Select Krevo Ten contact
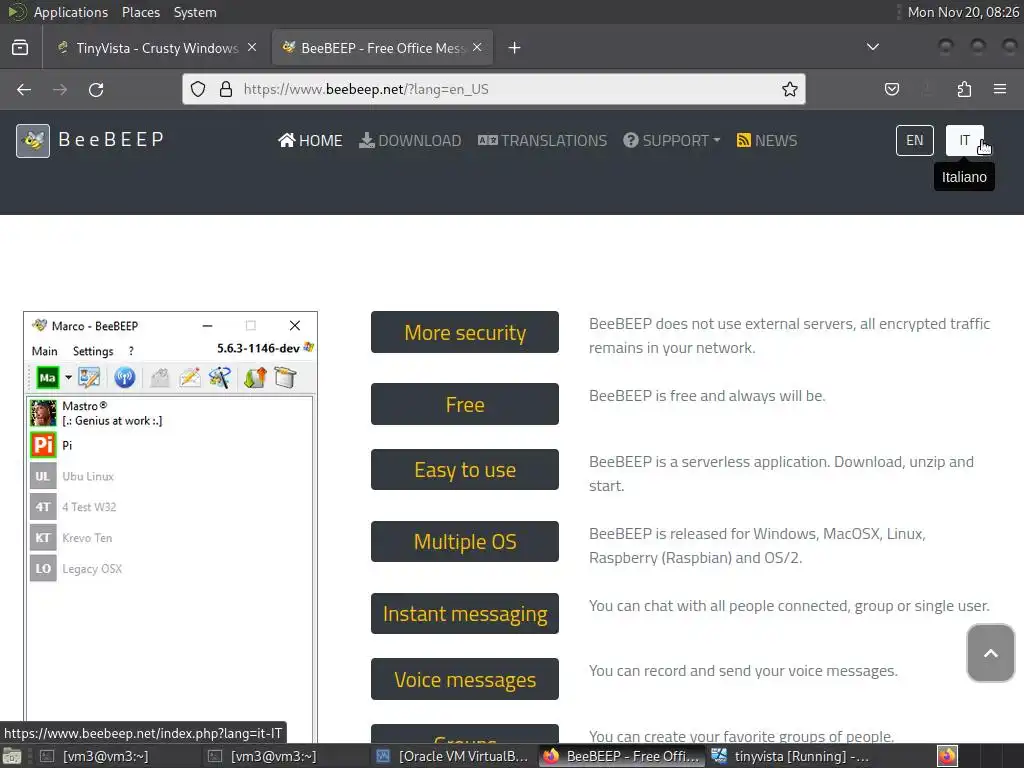 170,537
